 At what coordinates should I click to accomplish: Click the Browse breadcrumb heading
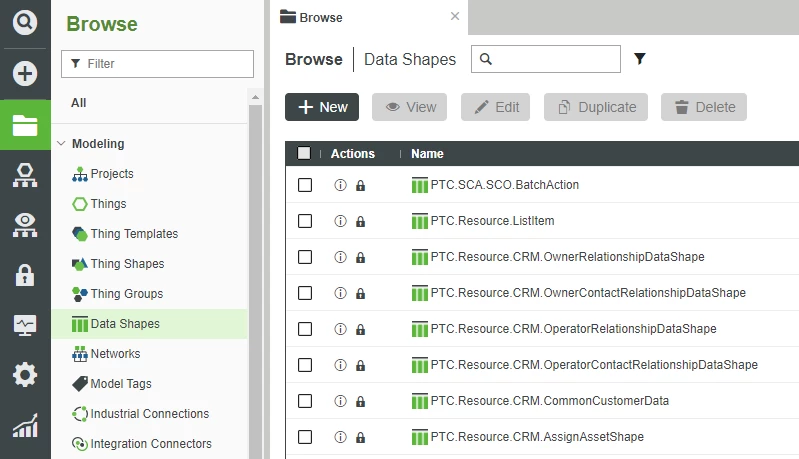(314, 60)
